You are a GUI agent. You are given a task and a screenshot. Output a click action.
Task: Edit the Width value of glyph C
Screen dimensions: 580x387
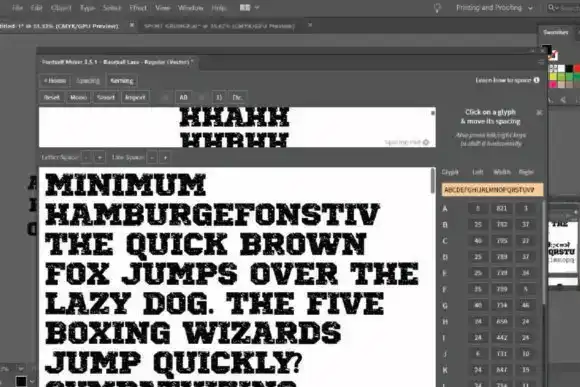click(502, 241)
